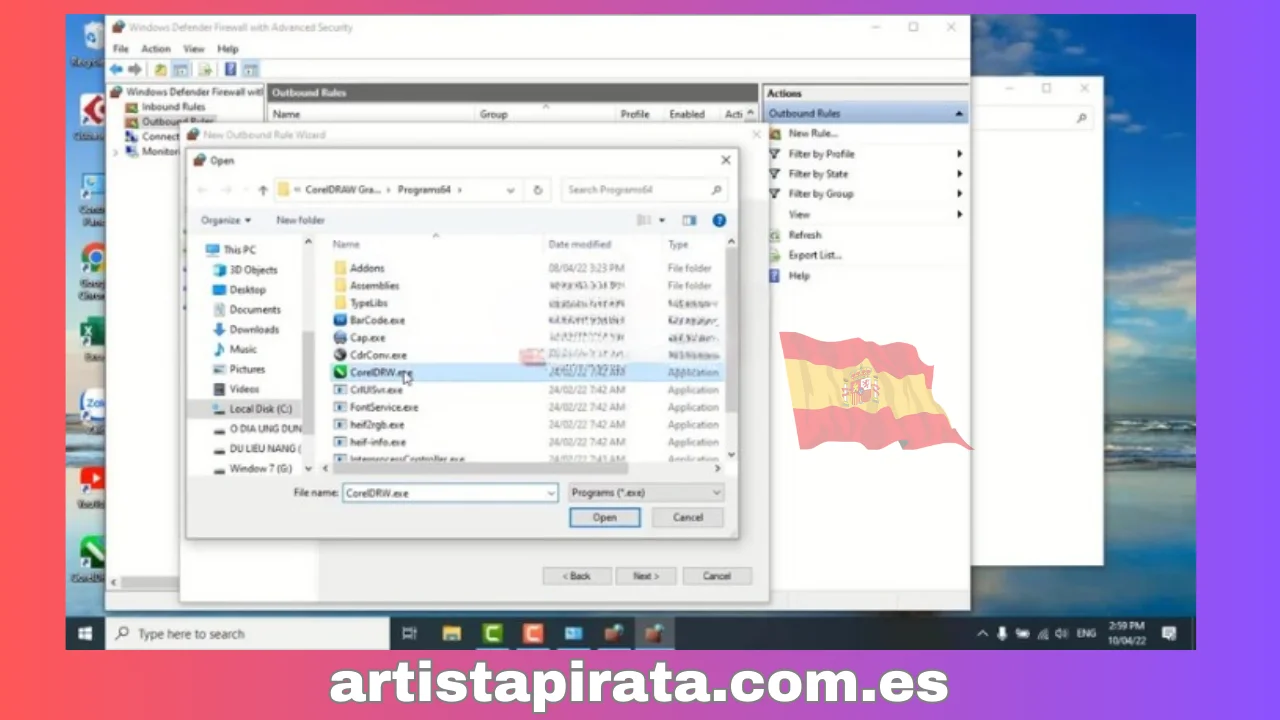The height and width of the screenshot is (720, 1280).
Task: Open the File menu in Firewall window
Action: [x=121, y=49]
